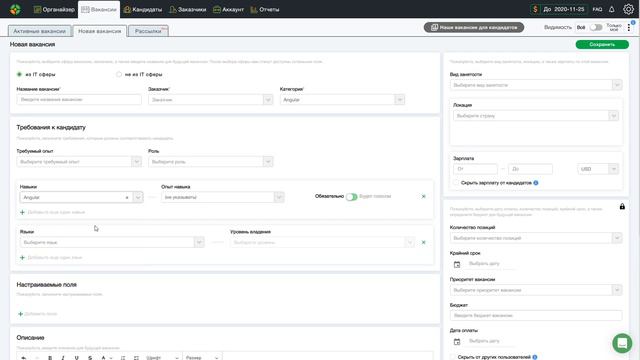This screenshot has height=360, width=640.
Task: Toggle underline in description editor
Action: click(x=76, y=358)
